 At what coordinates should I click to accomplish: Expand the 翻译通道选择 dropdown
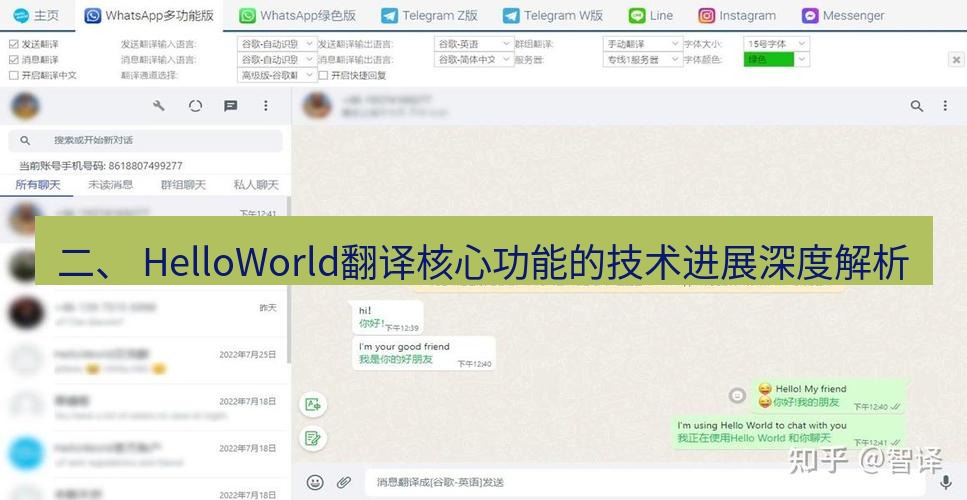(277, 75)
